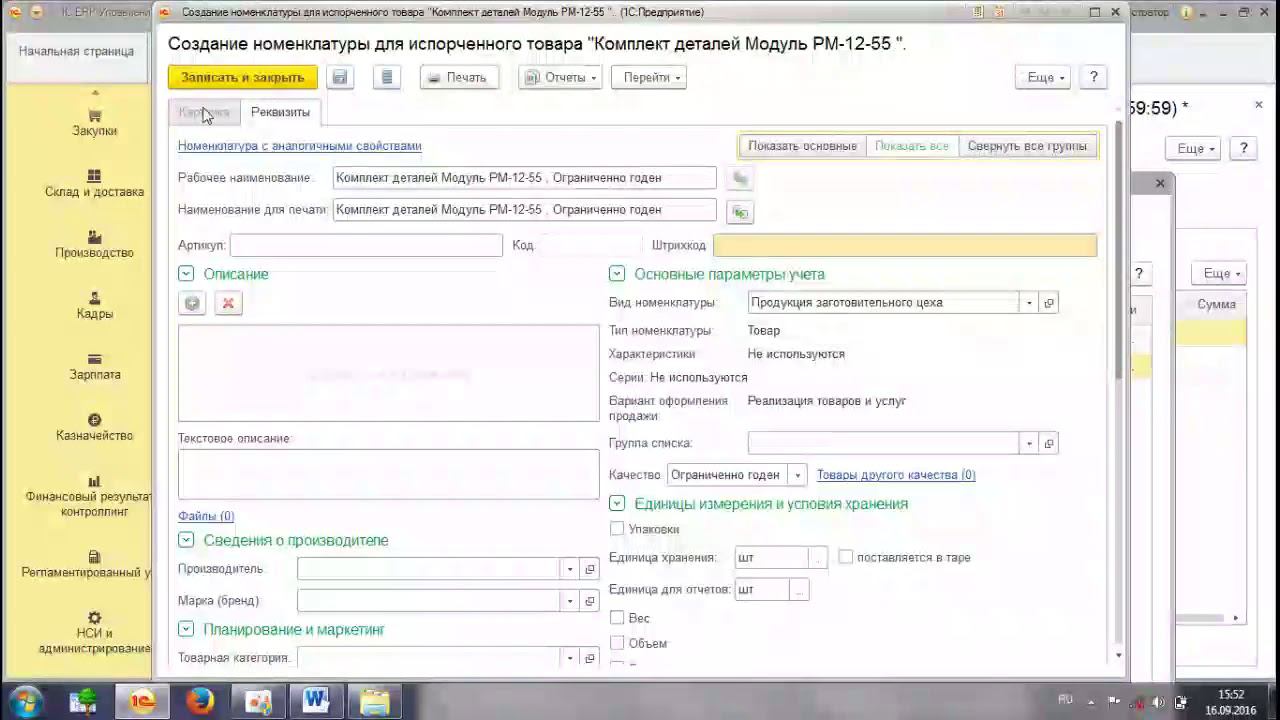1280x720 pixels.
Task: Open Товарная категория item form icon
Action: [x=590, y=658]
